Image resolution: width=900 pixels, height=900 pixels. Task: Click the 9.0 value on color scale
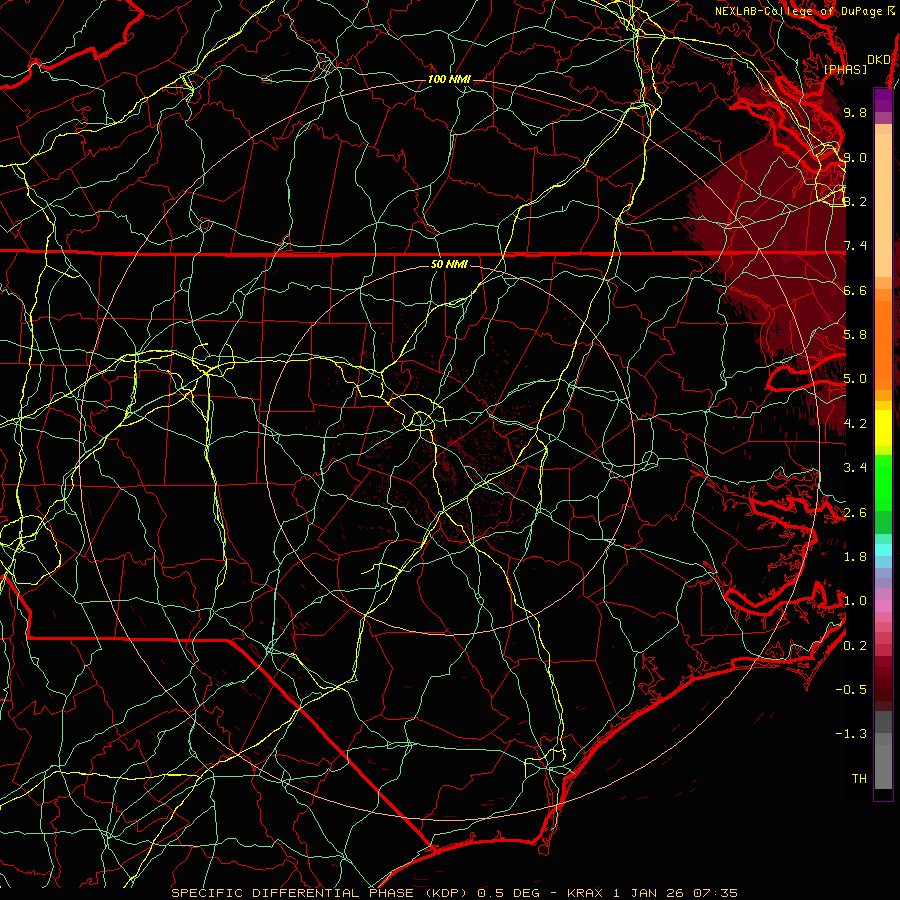855,157
